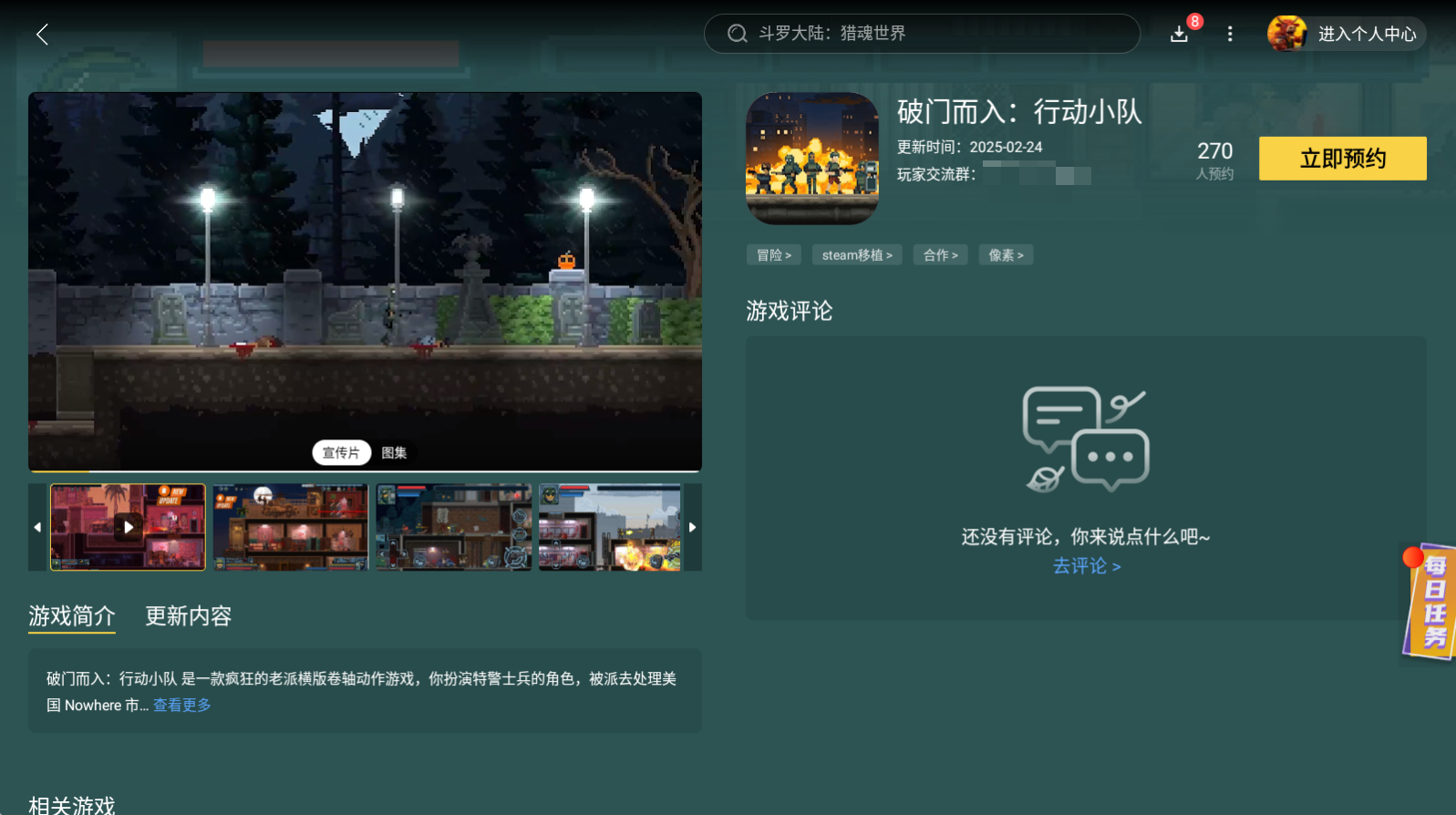1456x815 pixels.
Task: Click the game title 破门而入：行动小队
Action: (1019, 112)
